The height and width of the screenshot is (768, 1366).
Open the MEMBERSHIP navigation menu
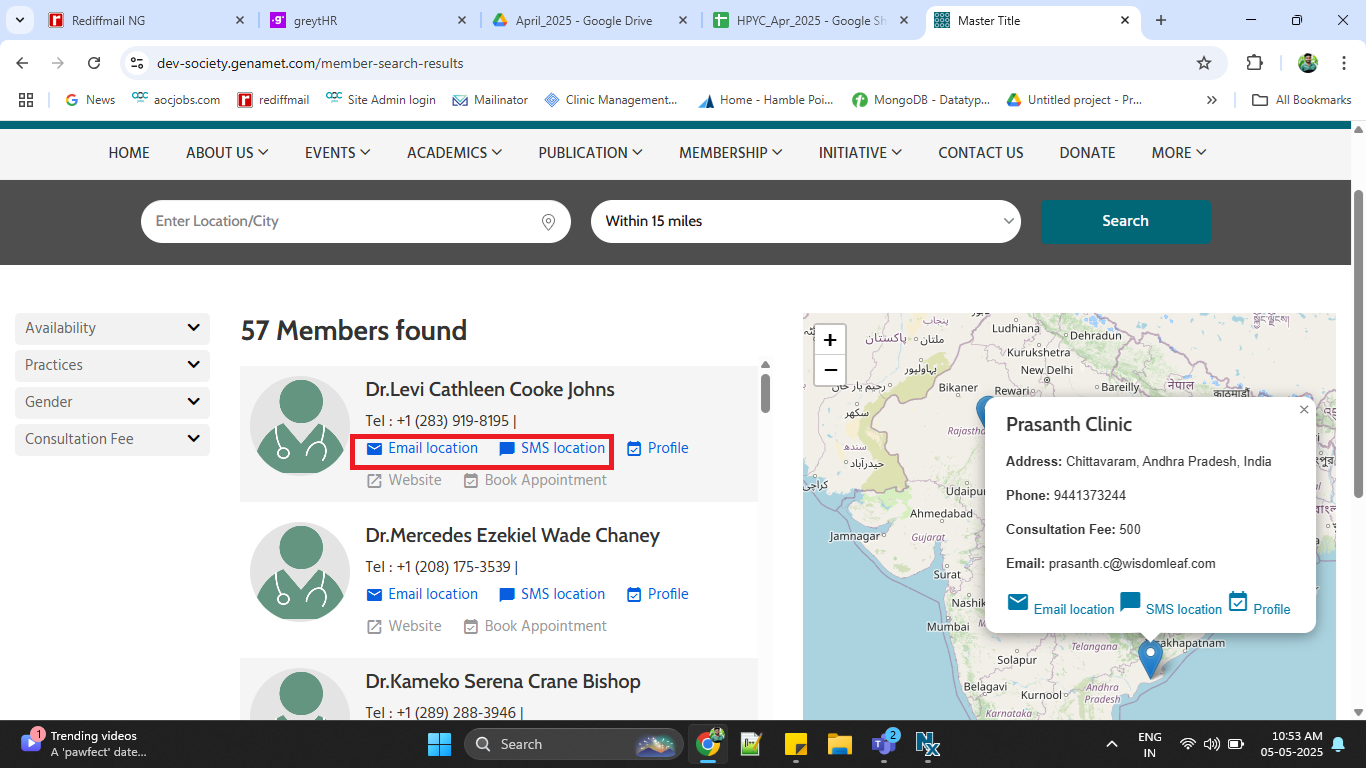730,153
